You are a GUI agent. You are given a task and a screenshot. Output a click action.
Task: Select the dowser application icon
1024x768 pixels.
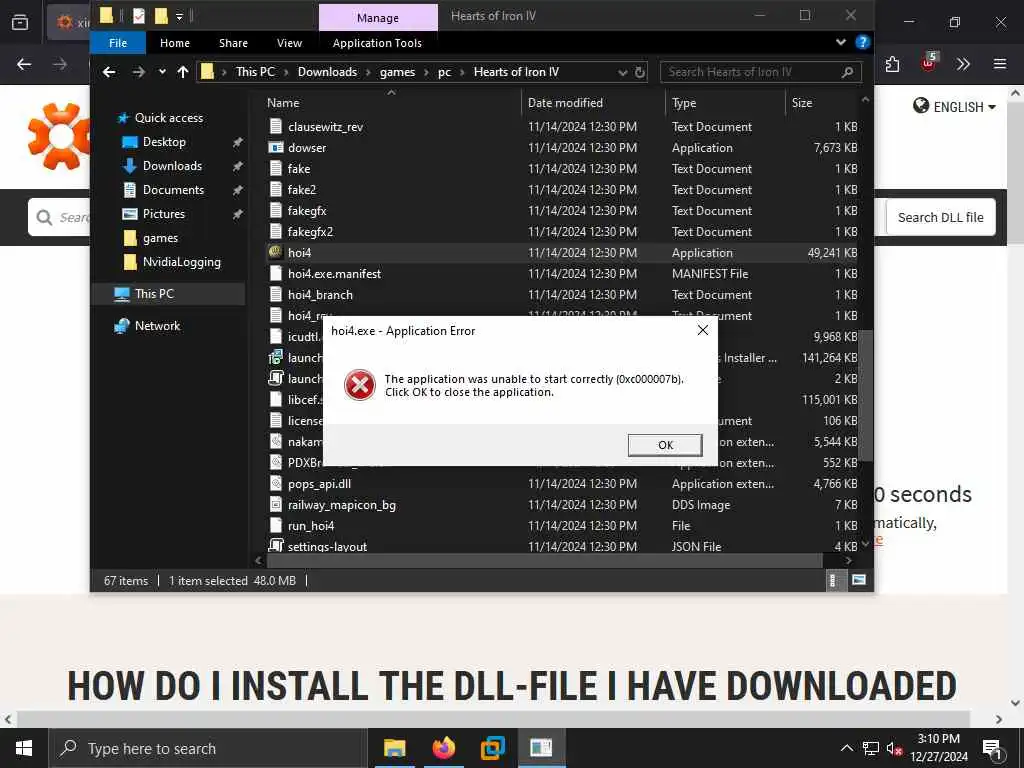[276, 148]
